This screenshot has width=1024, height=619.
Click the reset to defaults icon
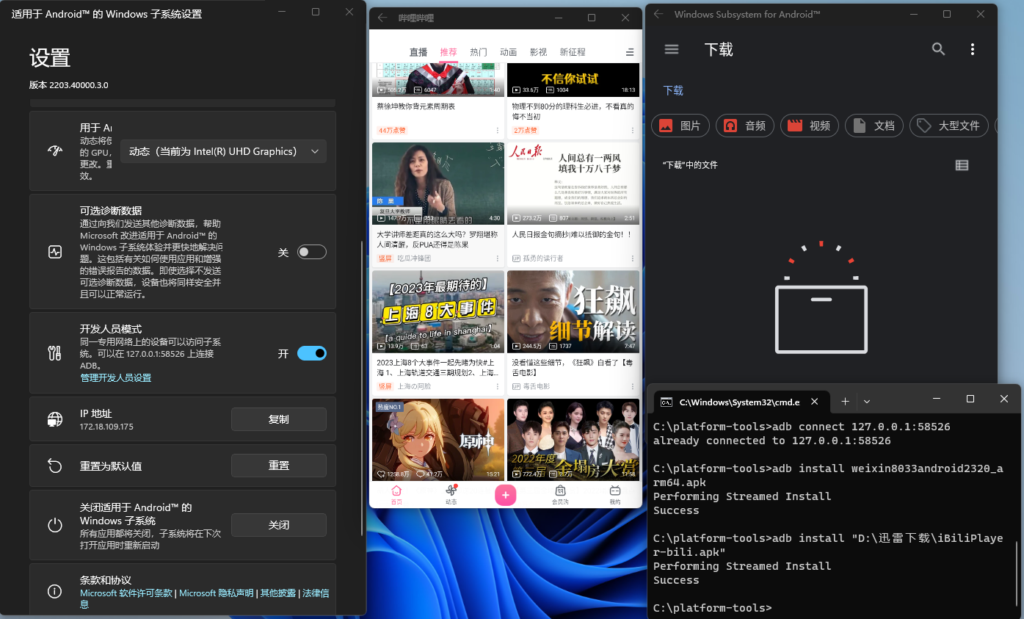tap(55, 466)
